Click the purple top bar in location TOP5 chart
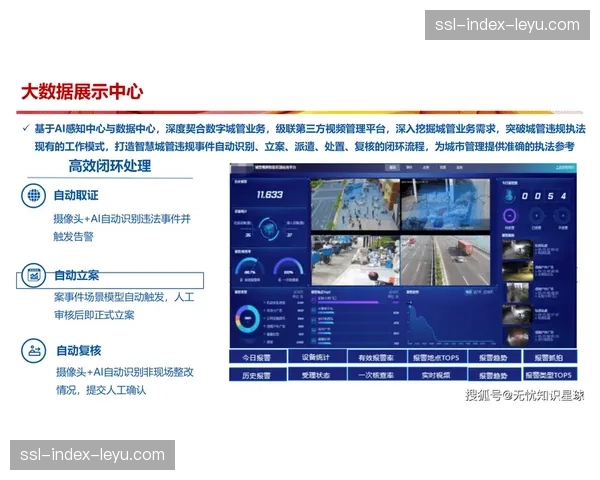This screenshot has width=600, height=480. tap(348, 302)
